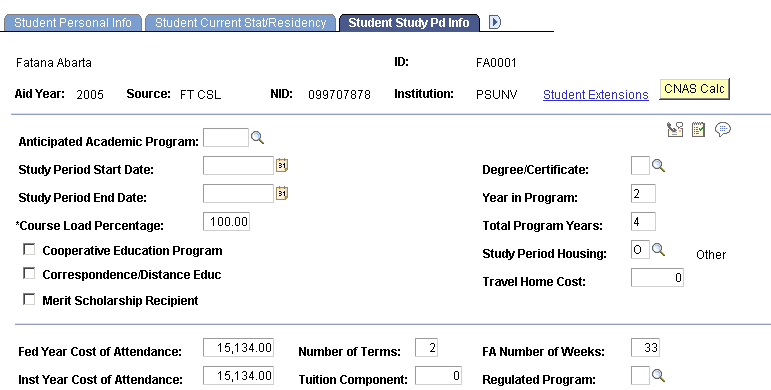Click the CNAS Calc button
Screen dimensions: 771x390
coord(694,89)
